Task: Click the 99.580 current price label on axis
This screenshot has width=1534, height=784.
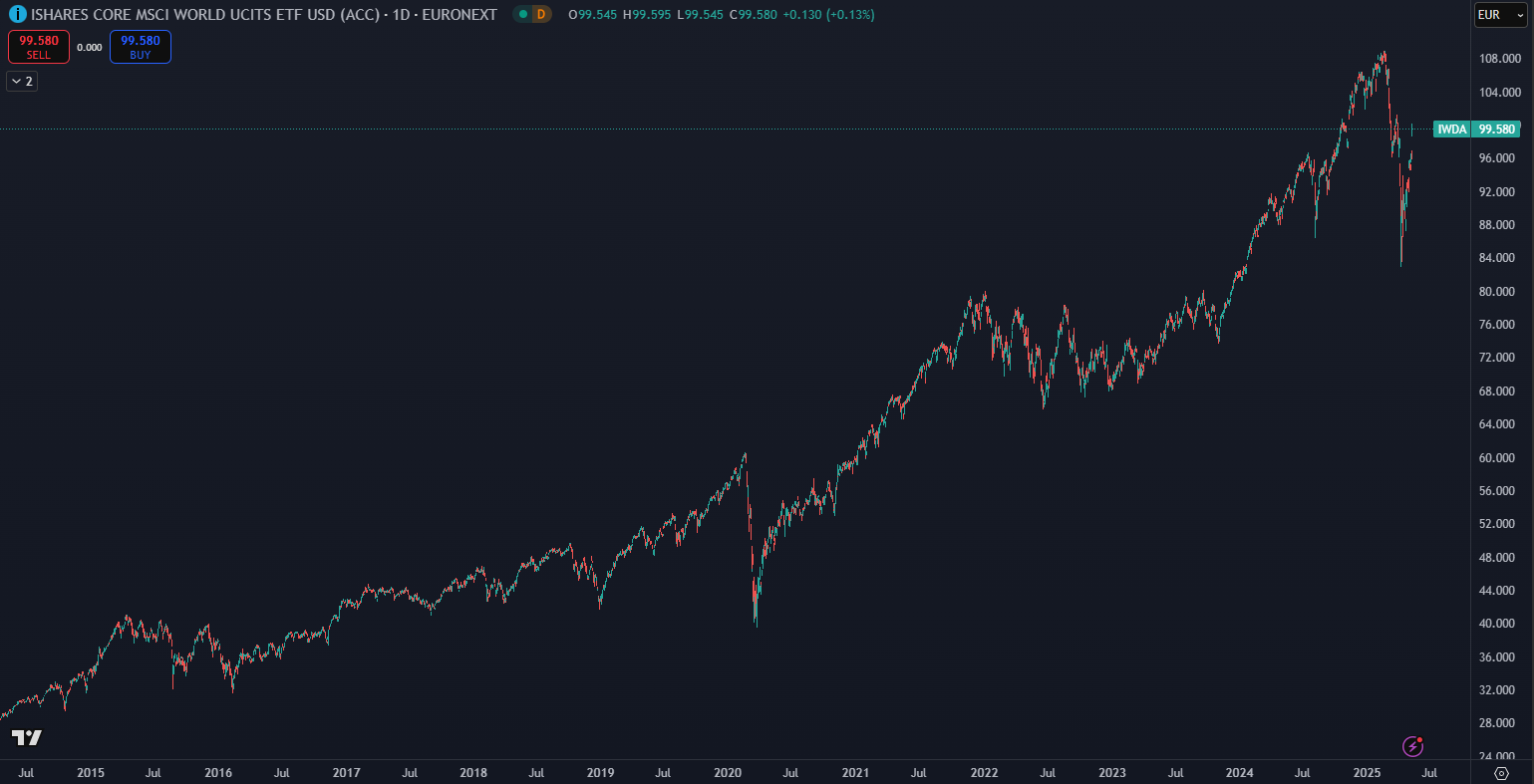Action: tap(1497, 130)
